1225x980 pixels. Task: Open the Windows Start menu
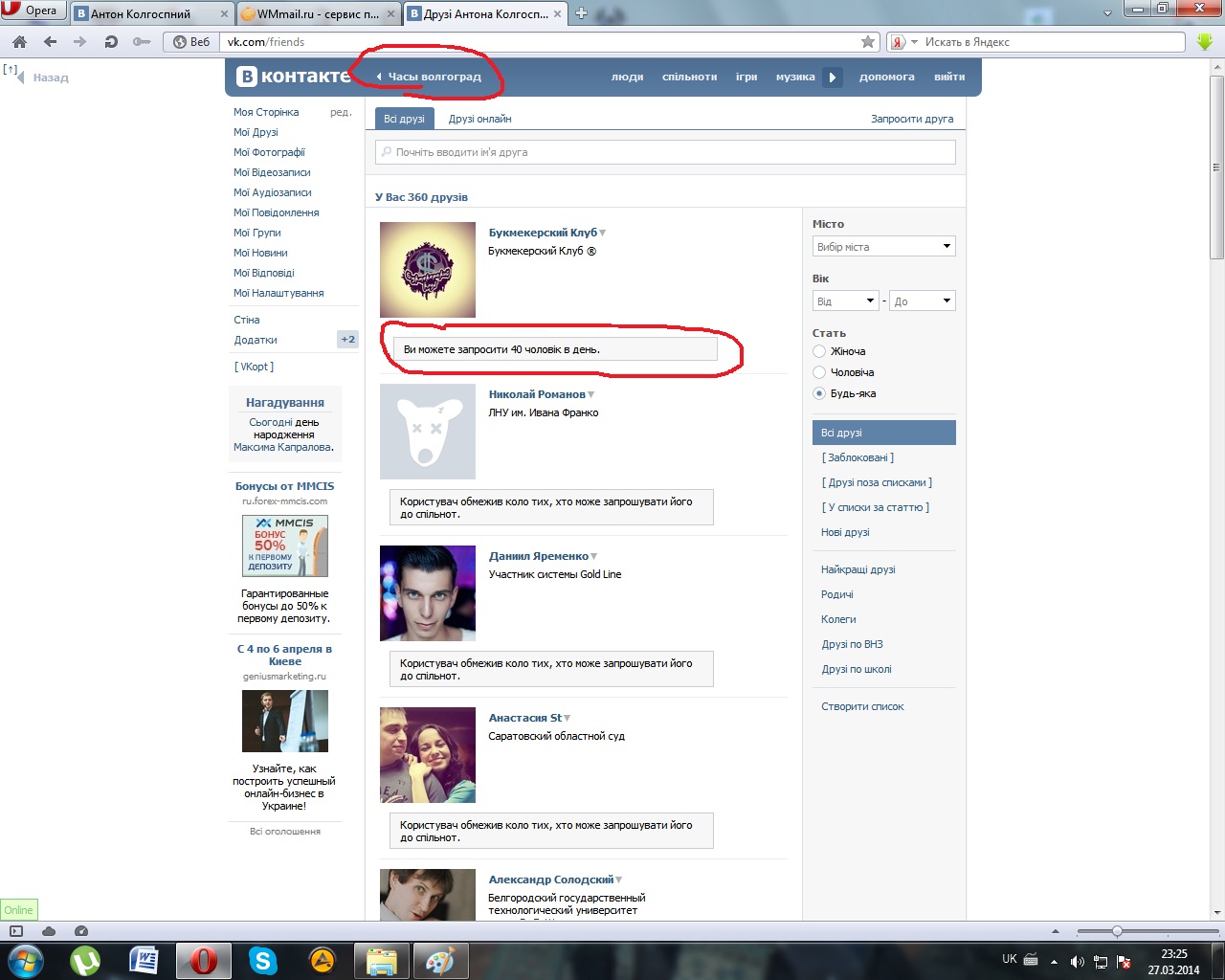coord(25,960)
